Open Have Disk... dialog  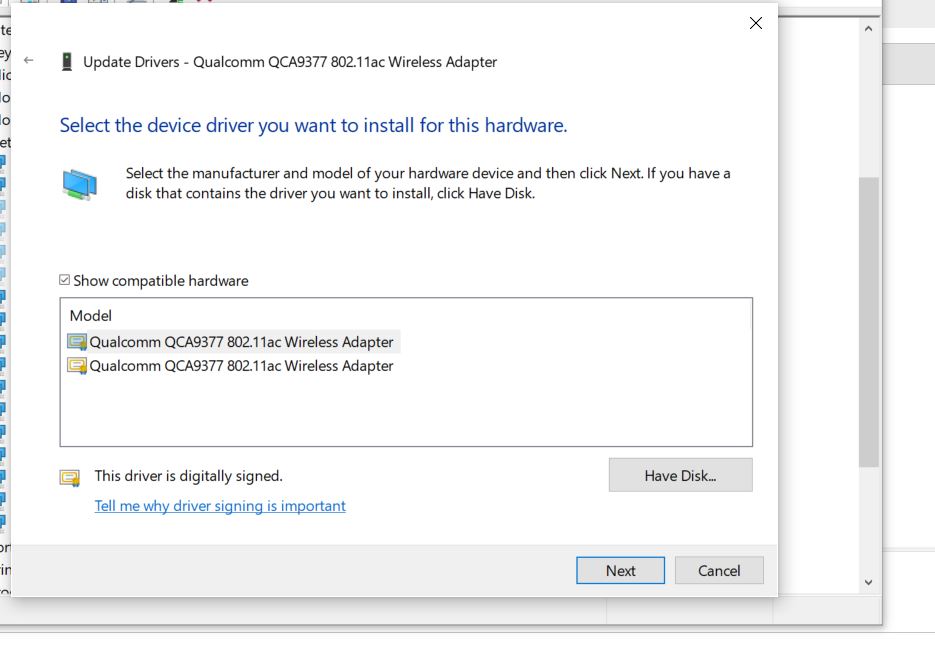[680, 475]
